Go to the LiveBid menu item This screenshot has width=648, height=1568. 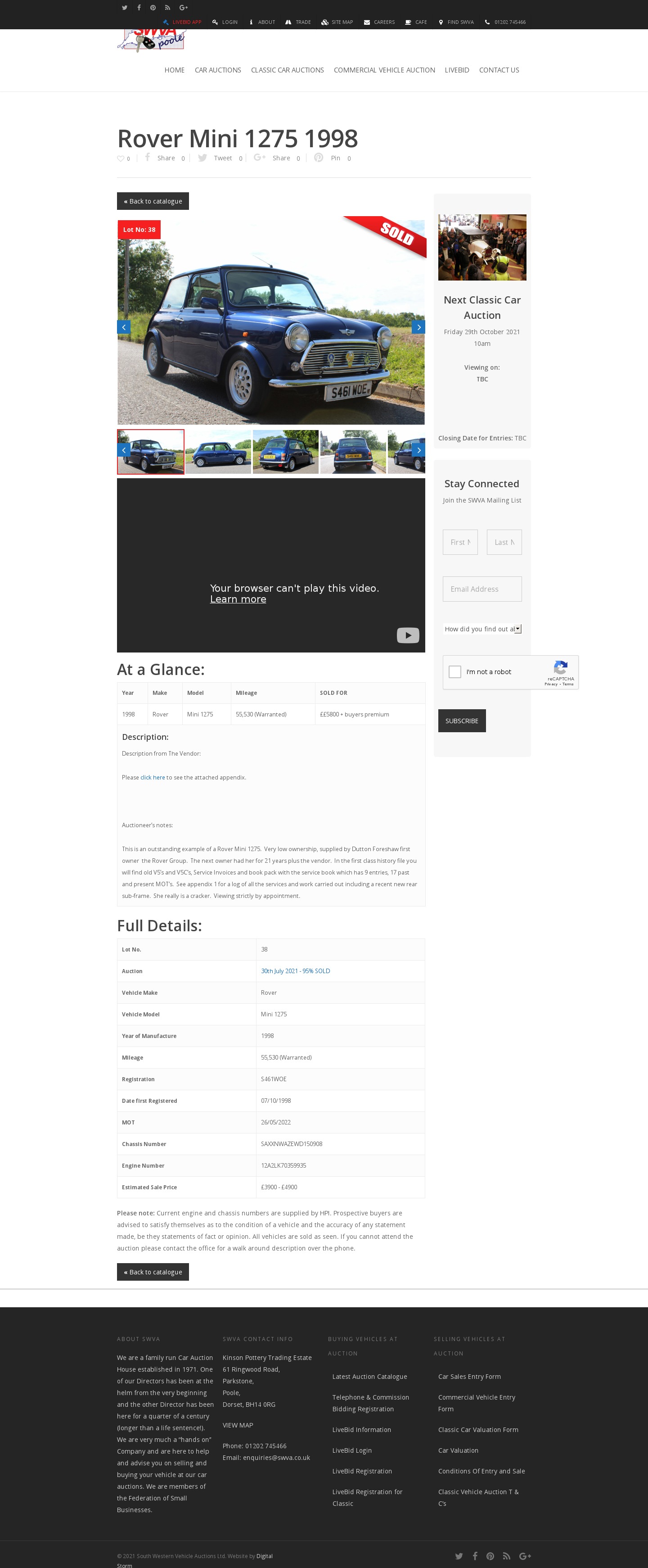coord(457,70)
